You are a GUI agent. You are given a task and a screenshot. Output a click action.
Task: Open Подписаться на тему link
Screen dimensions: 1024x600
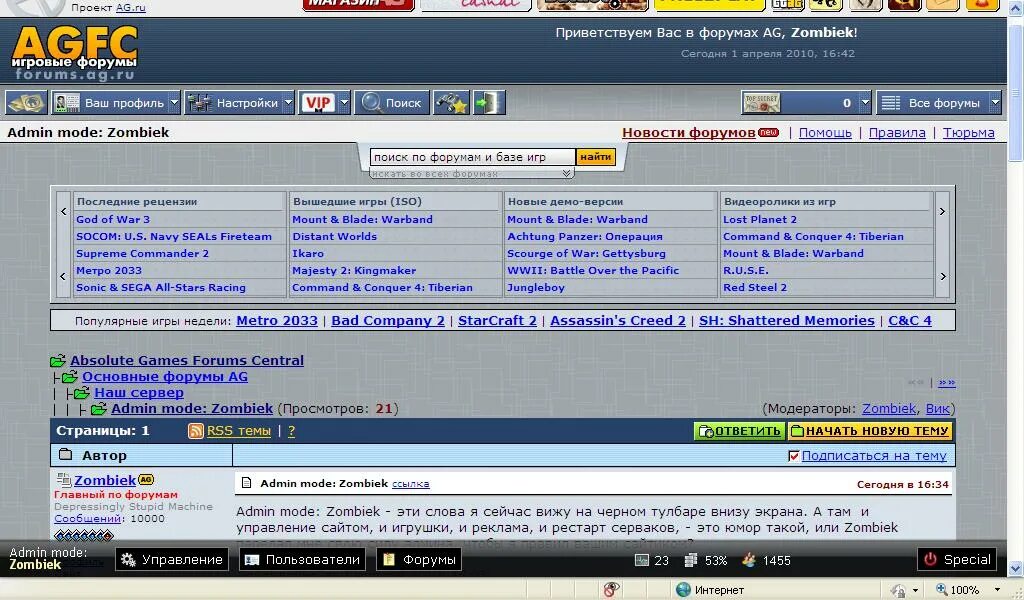coord(874,456)
